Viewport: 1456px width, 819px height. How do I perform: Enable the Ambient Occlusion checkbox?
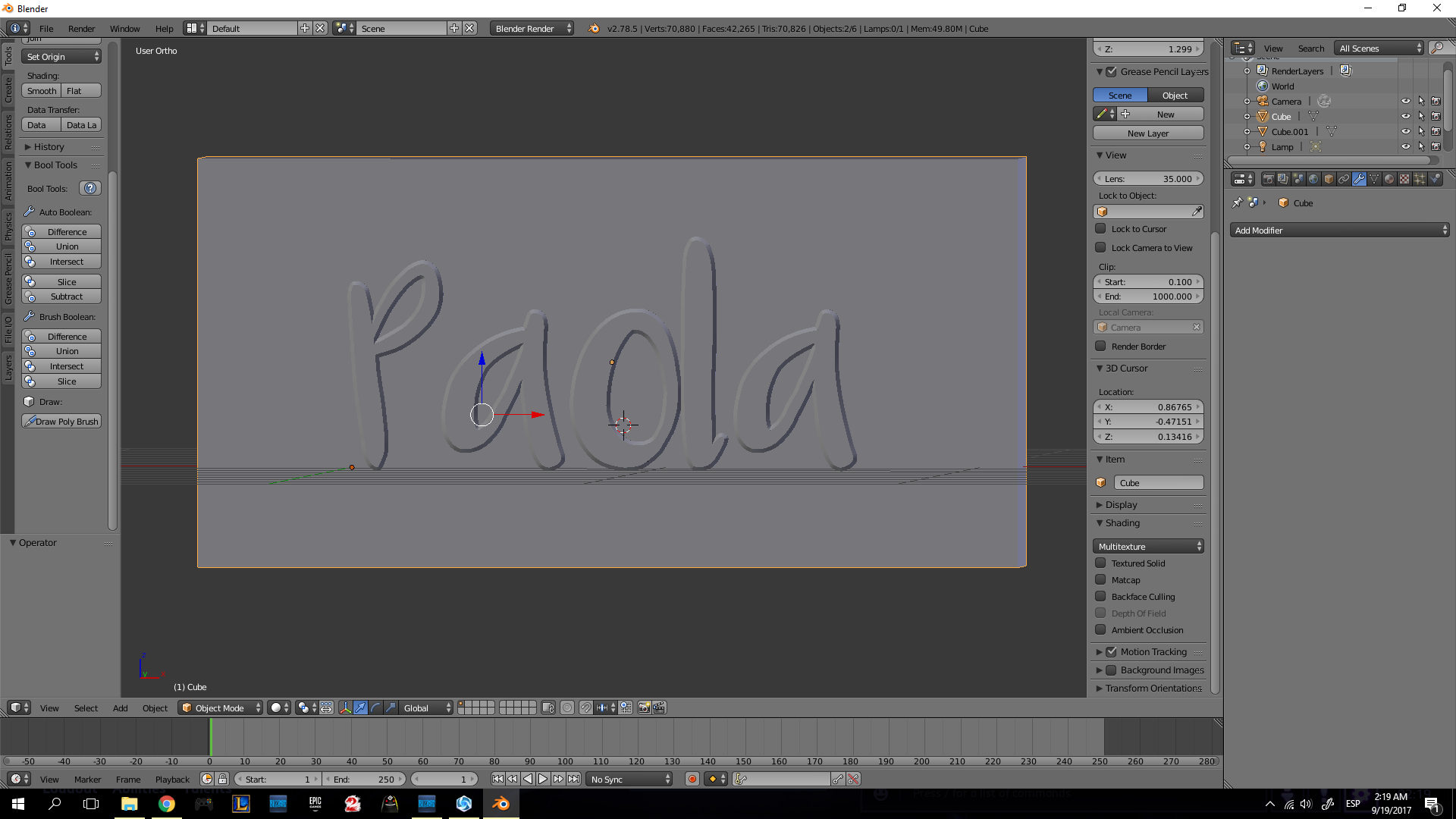pyautogui.click(x=1100, y=629)
